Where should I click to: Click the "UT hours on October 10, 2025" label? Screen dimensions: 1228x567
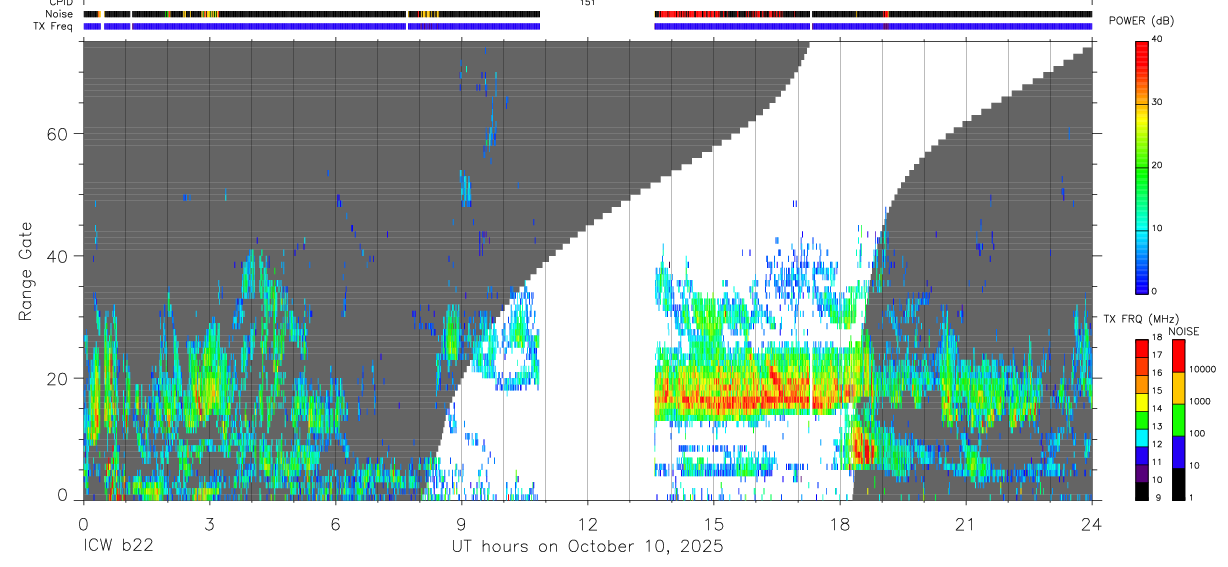pos(586,547)
